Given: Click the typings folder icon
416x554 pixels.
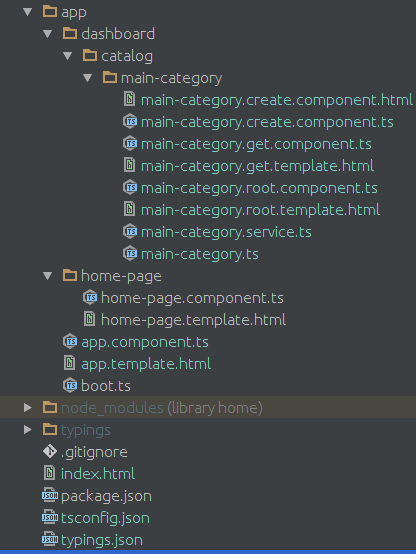Looking at the screenshot, I should pos(50,429).
